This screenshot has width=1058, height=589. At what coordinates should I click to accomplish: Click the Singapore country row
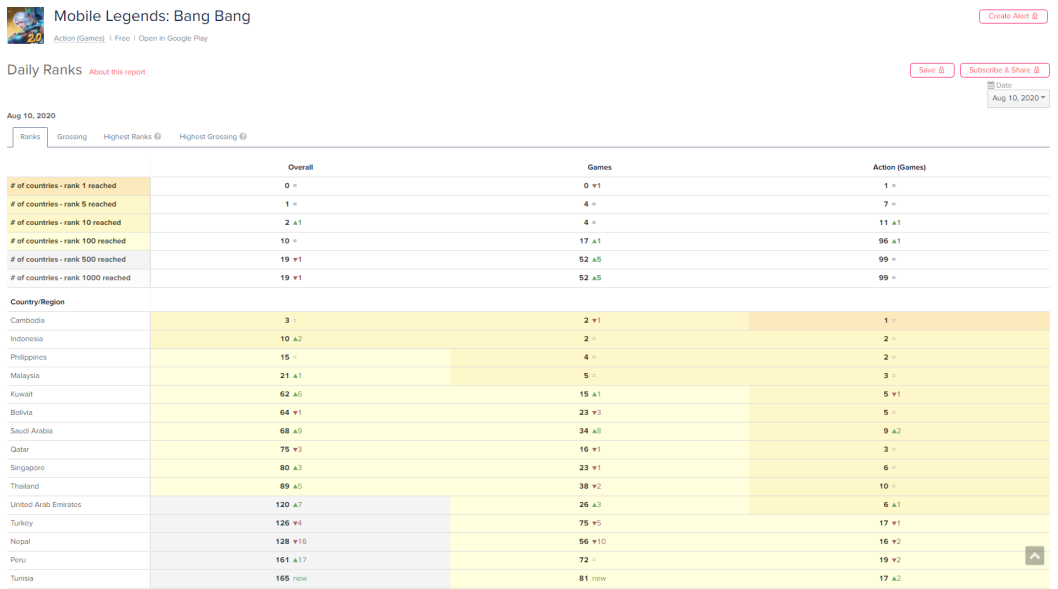528,468
